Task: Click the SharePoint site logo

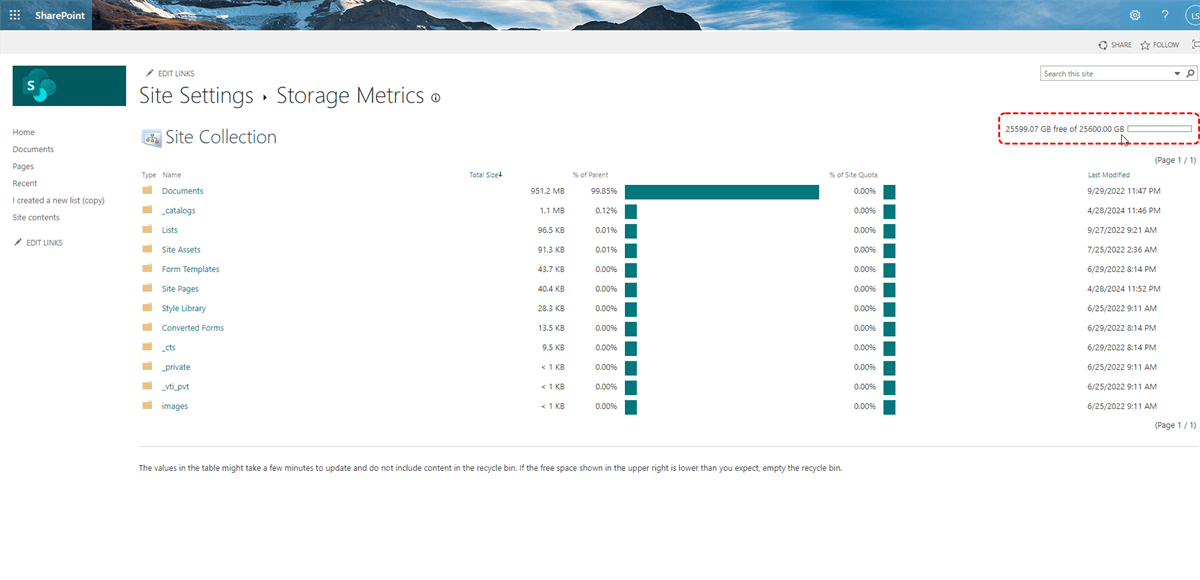Action: (69, 86)
